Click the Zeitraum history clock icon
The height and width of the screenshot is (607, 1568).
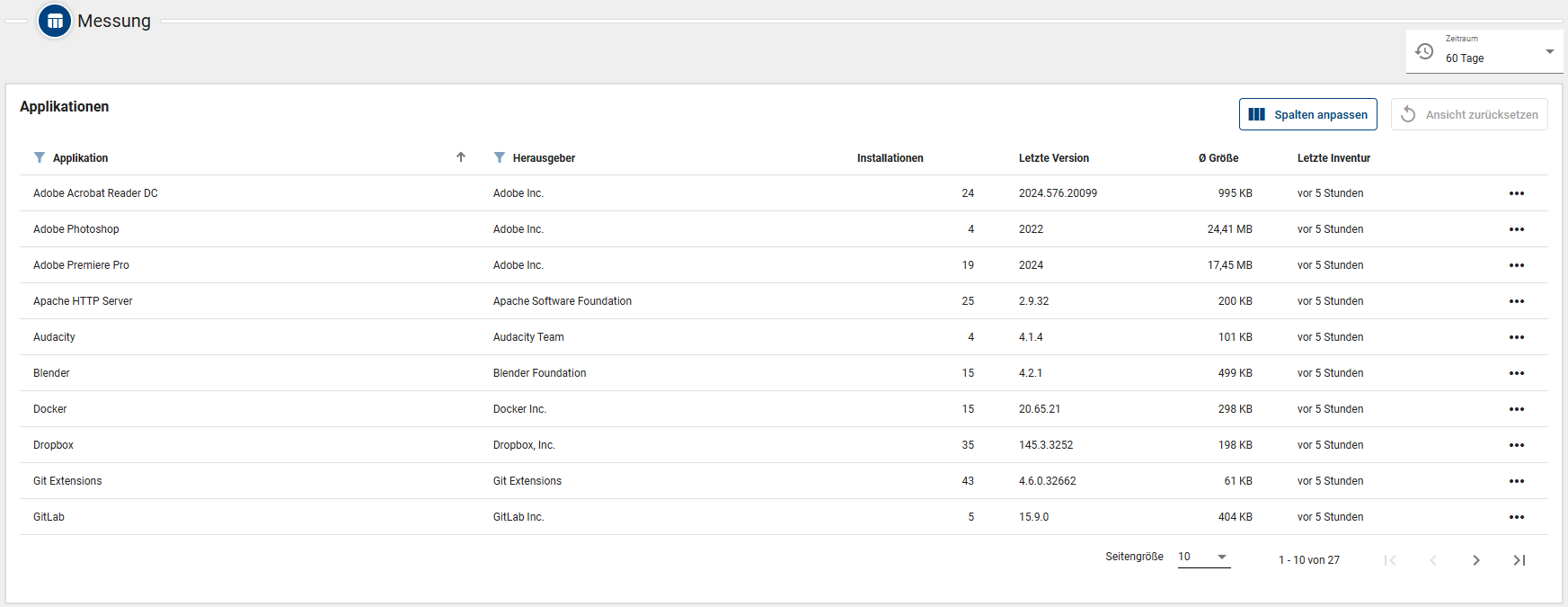click(1424, 51)
